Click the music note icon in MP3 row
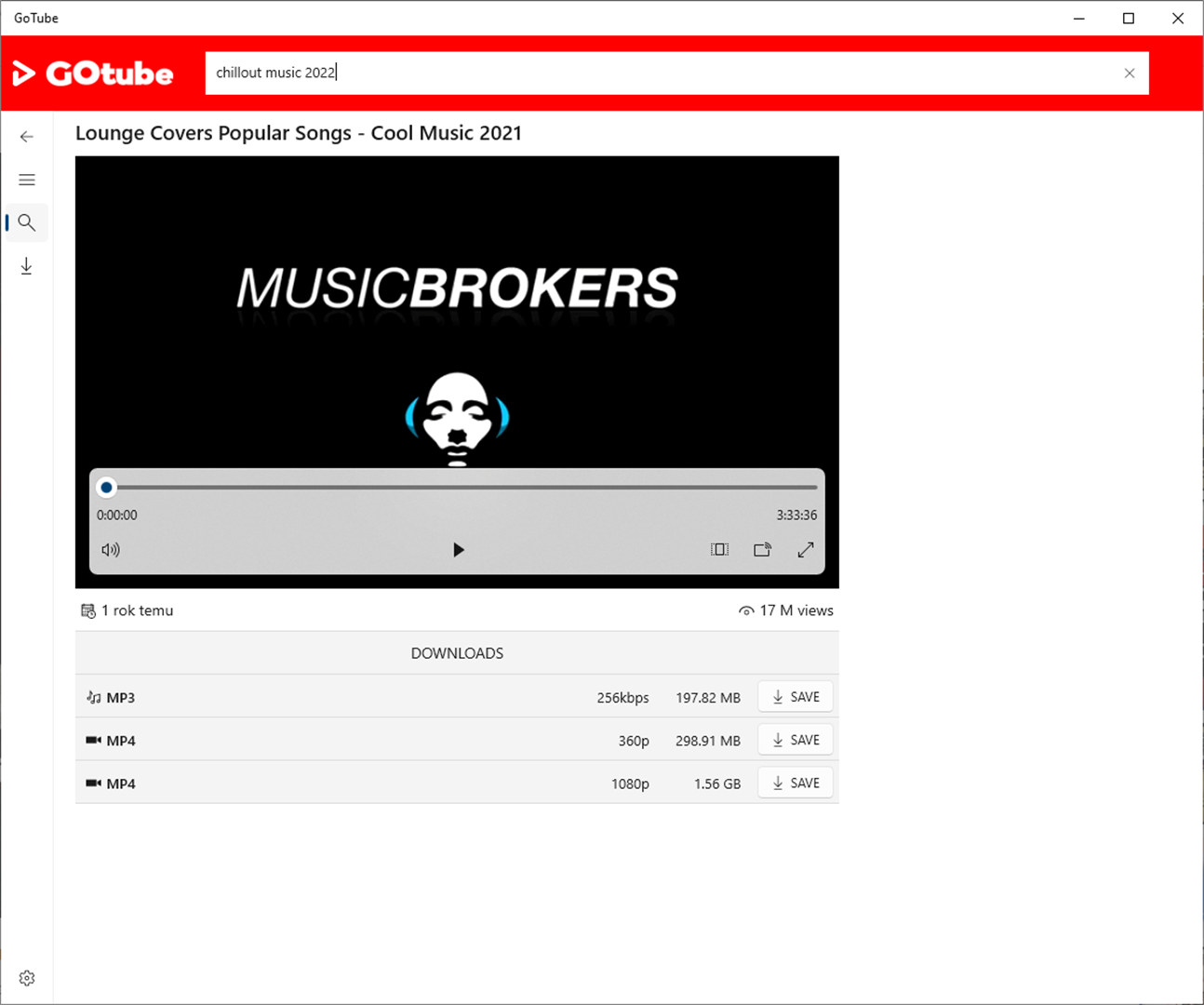The width and height of the screenshot is (1204, 1005). click(x=94, y=697)
